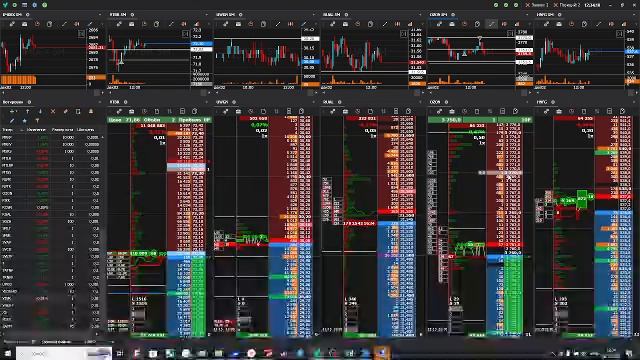Click the clock icon in OZON order book toolbar

click(464, 111)
